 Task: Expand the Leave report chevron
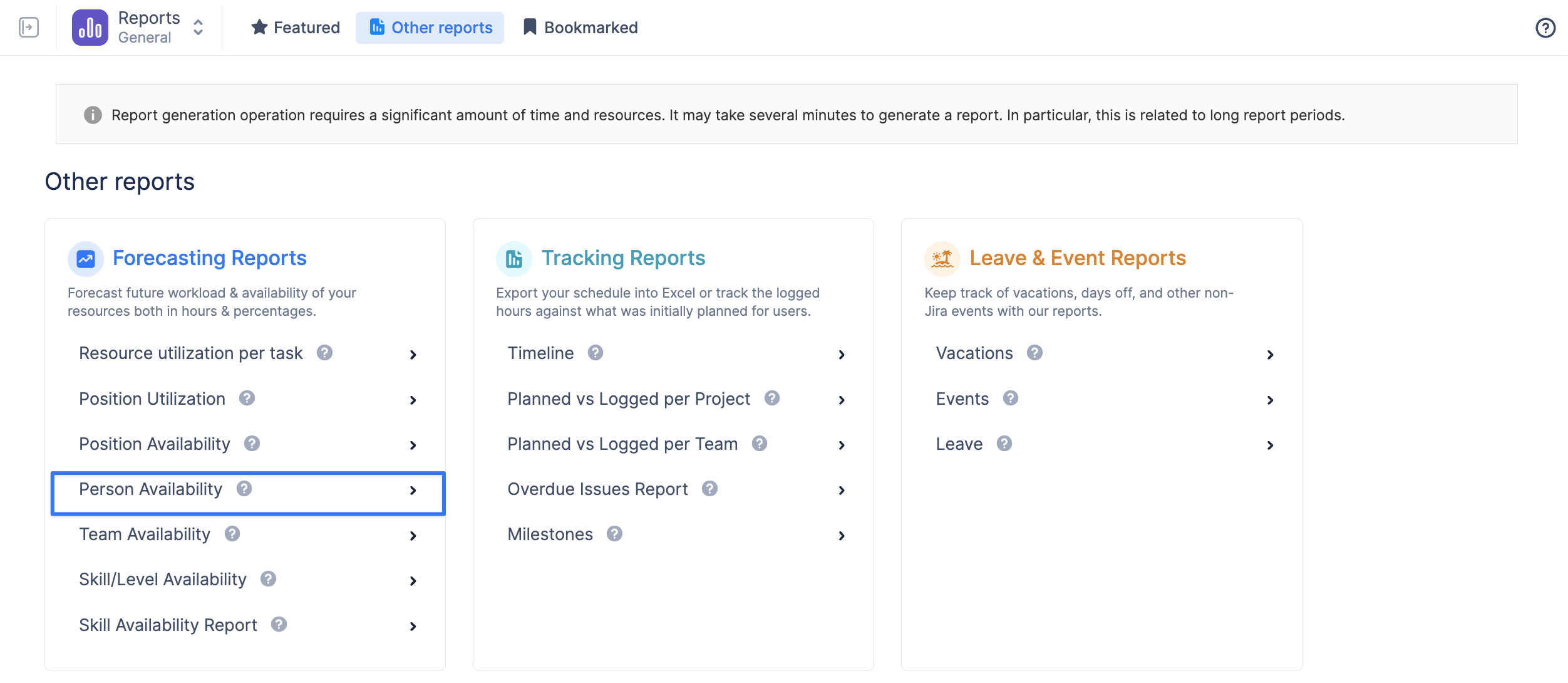[x=1270, y=445]
